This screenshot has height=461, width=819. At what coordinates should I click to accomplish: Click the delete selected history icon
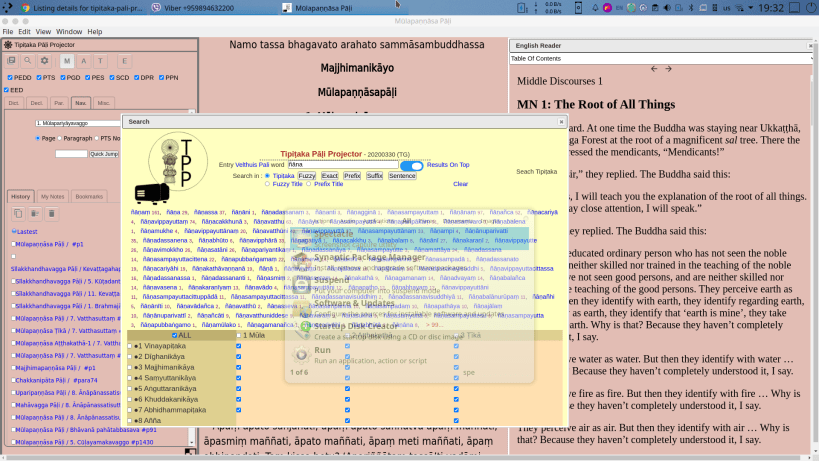click(x=35, y=214)
